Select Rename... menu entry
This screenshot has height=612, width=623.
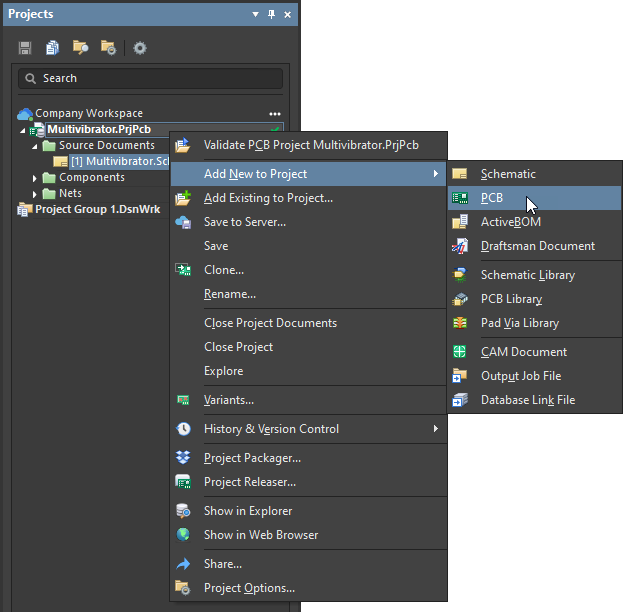point(309,294)
